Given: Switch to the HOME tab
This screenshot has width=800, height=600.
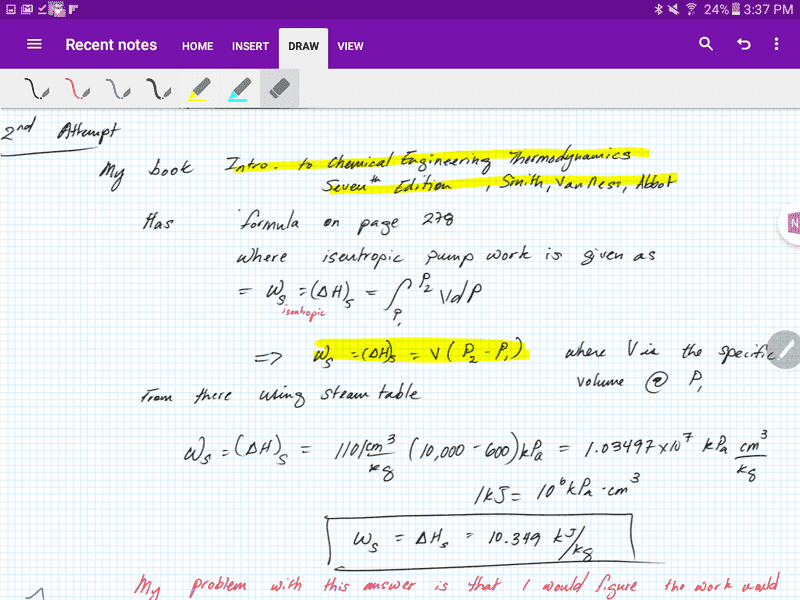Looking at the screenshot, I should click(x=197, y=46).
